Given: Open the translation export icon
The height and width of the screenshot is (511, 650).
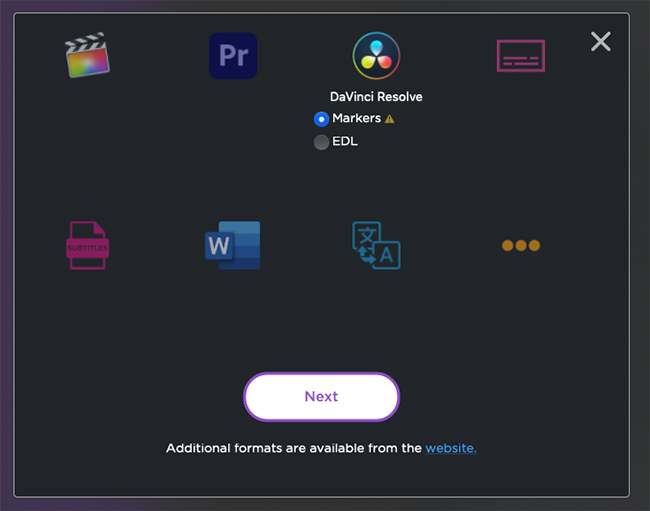Looking at the screenshot, I should [376, 245].
